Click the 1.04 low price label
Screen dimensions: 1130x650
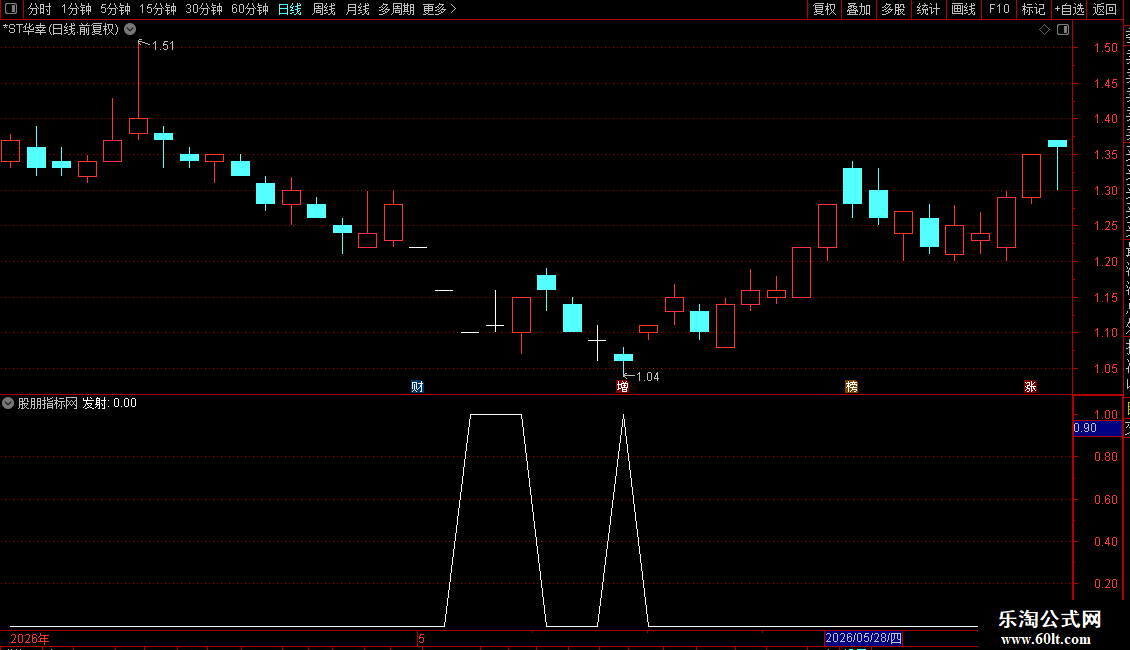pyautogui.click(x=648, y=377)
